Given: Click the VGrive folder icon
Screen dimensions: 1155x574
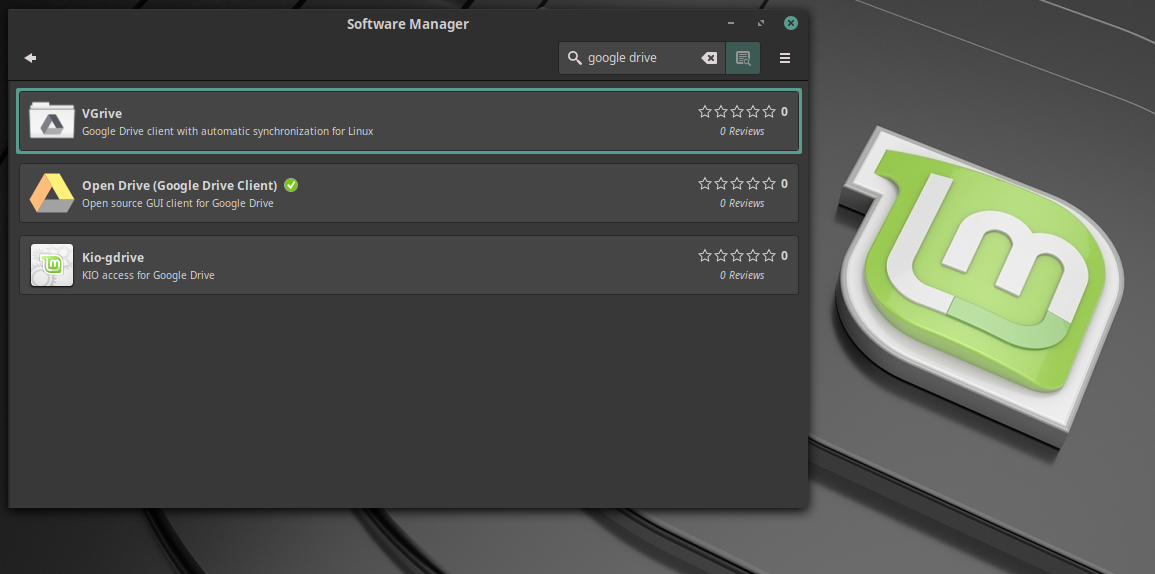Looking at the screenshot, I should [x=52, y=120].
